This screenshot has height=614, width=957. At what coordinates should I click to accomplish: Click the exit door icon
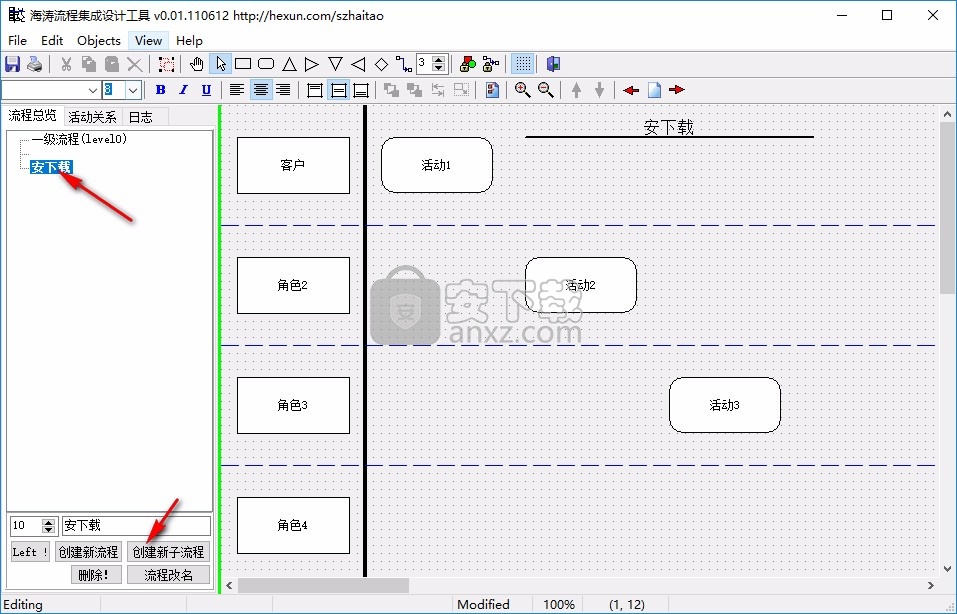click(x=553, y=64)
